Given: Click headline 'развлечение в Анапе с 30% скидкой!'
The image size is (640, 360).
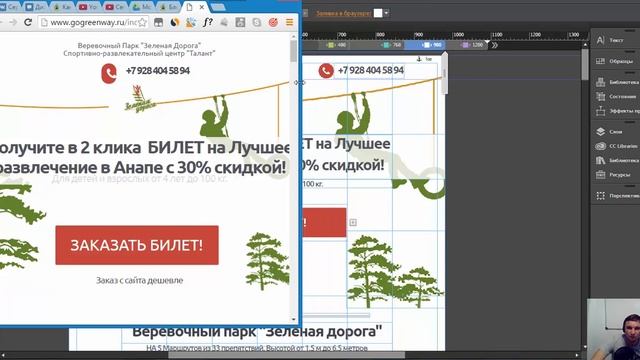Looking at the screenshot, I should pyautogui.click(x=142, y=167).
